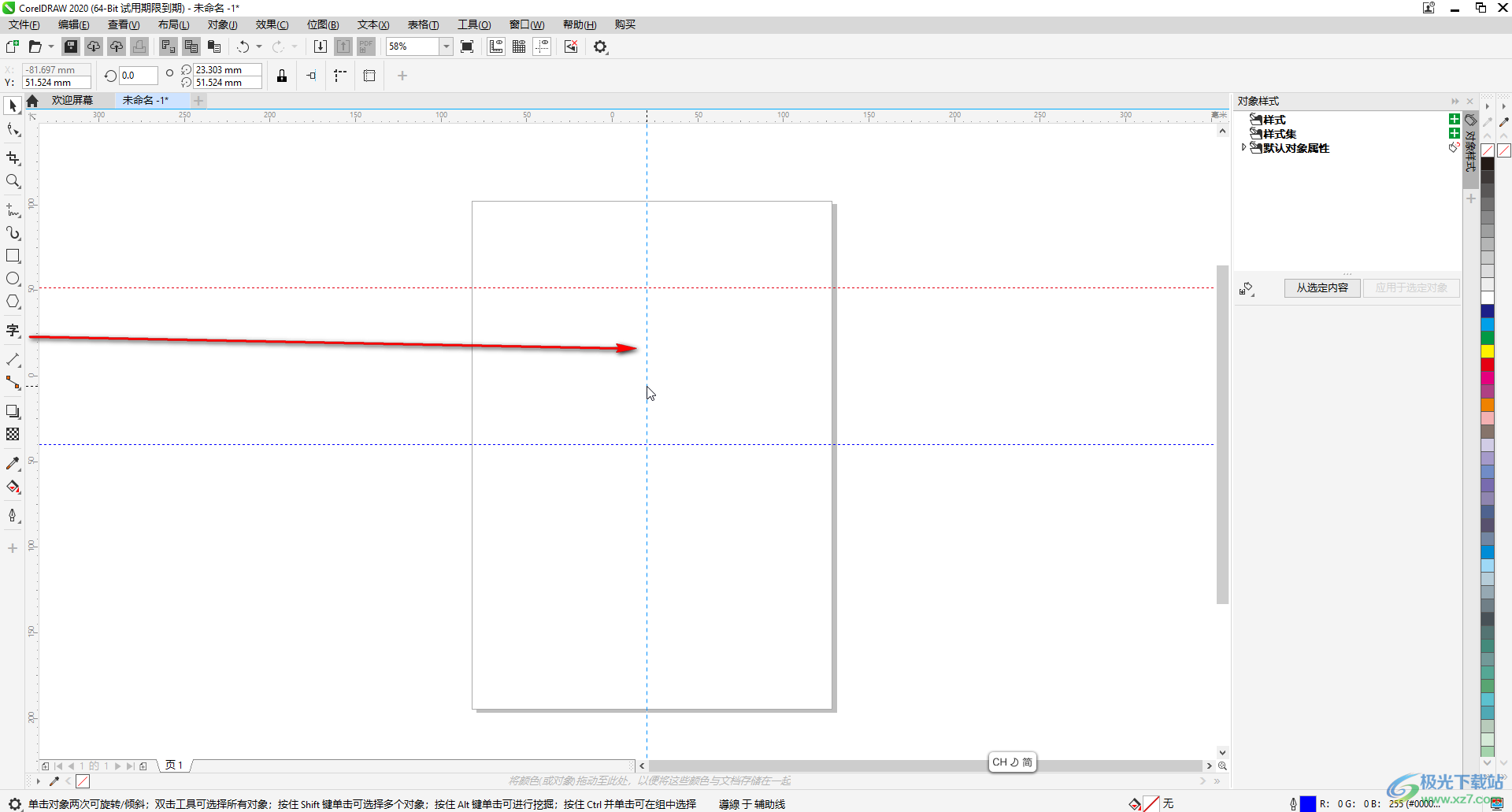Pick the yellow swatch in the palette
Screen dimensions: 1512x812
(x=1487, y=351)
